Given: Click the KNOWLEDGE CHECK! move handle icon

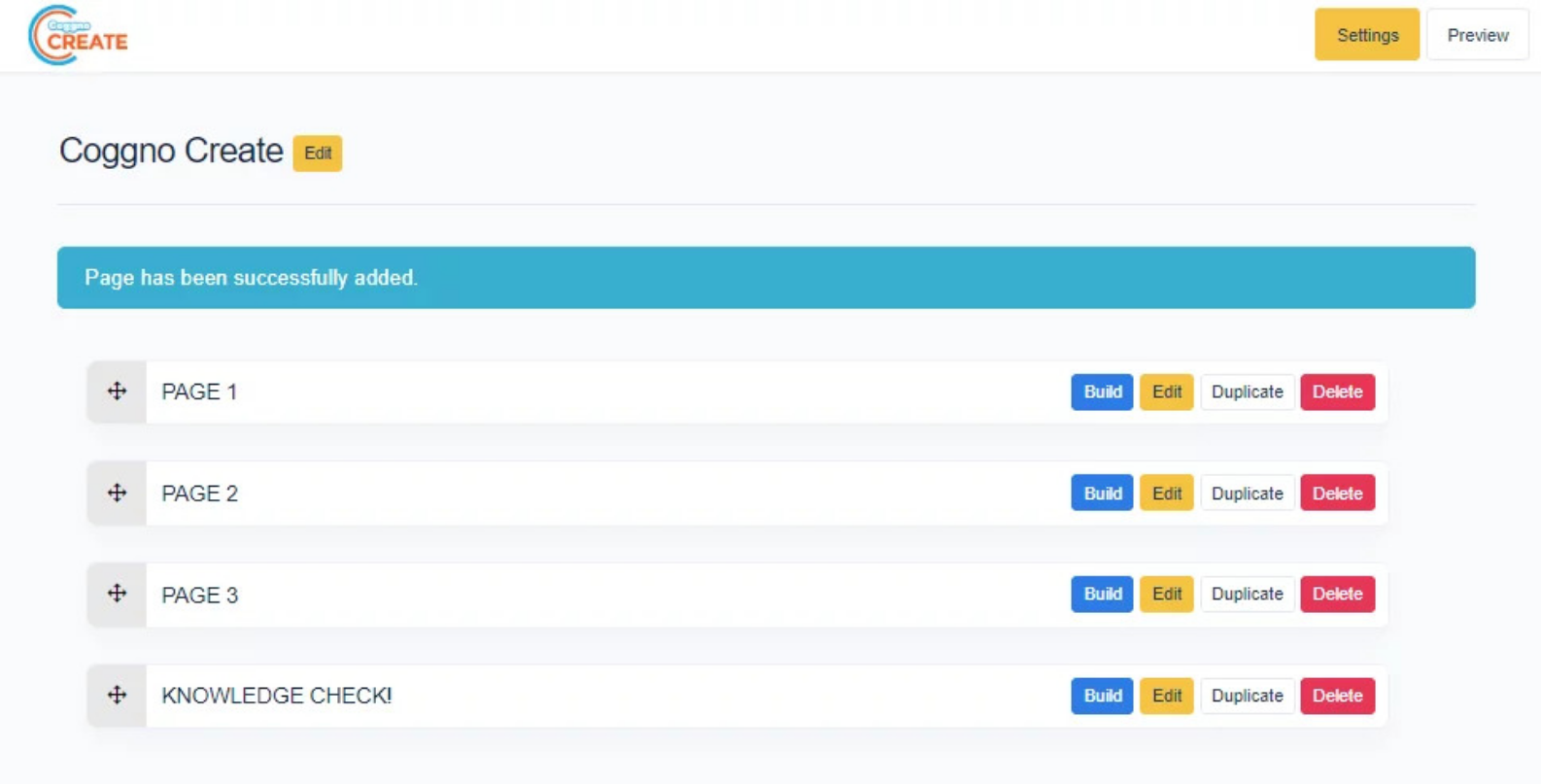Looking at the screenshot, I should coord(117,696).
